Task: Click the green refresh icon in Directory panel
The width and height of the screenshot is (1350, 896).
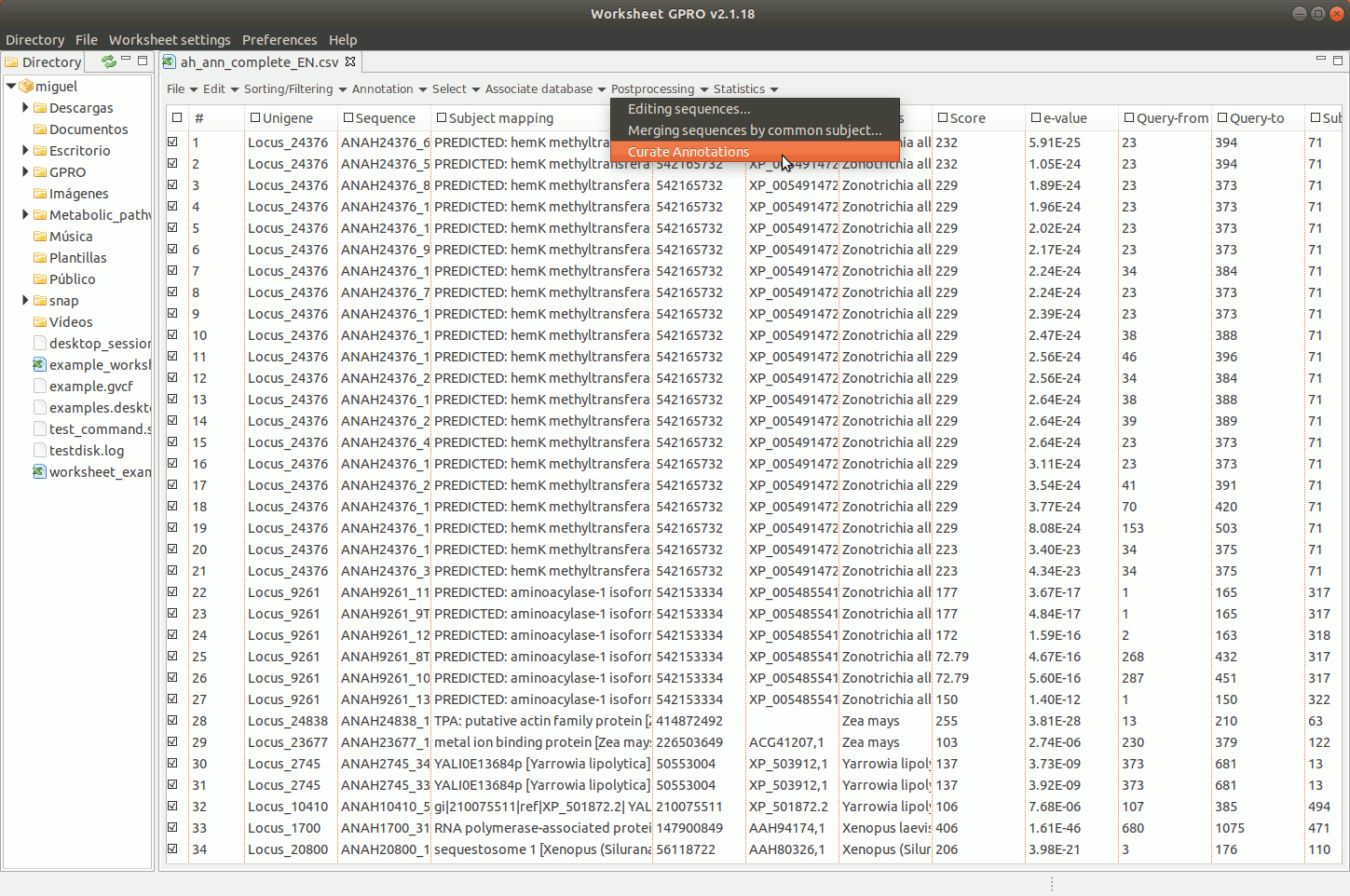Action: 109,61
